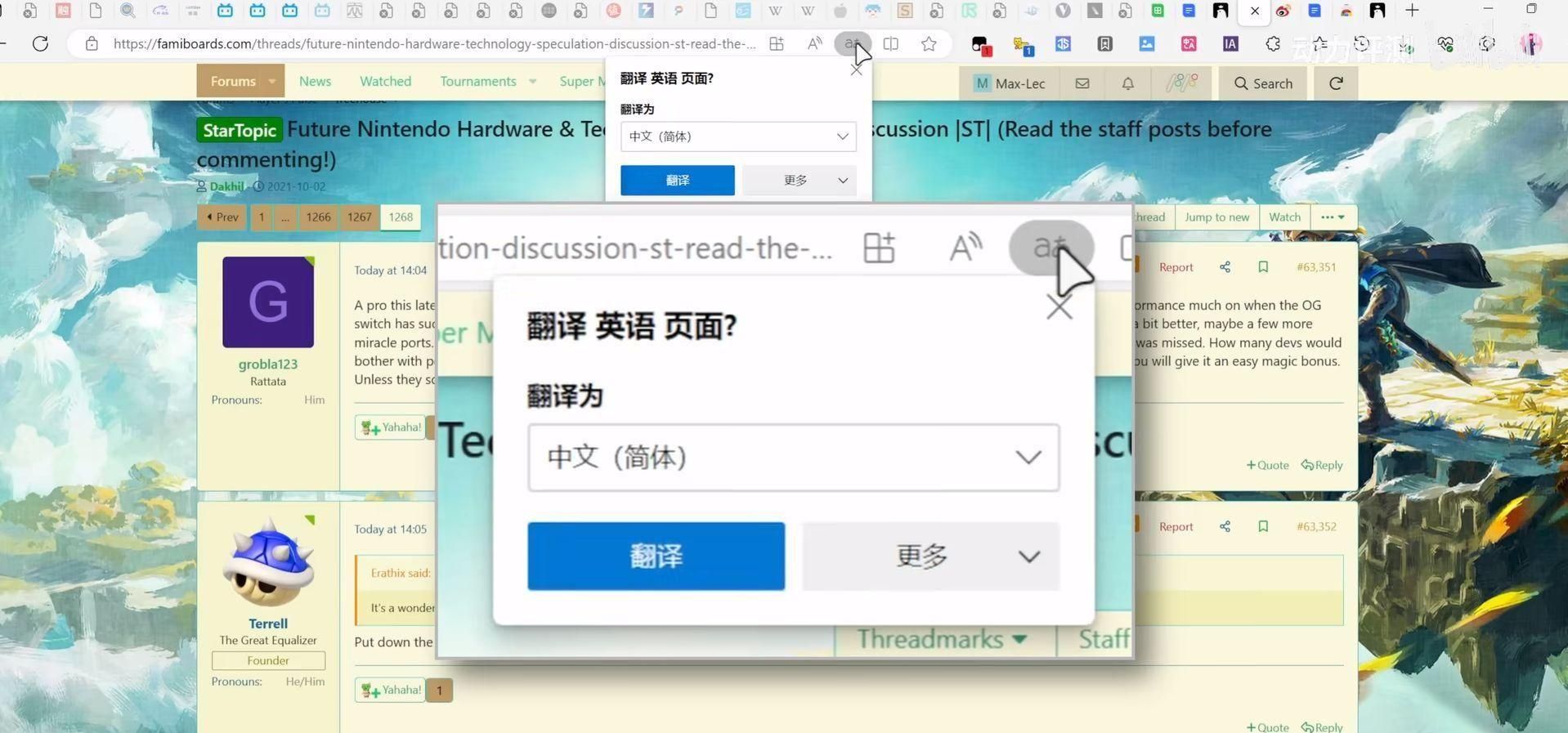Switch to the Weibo browser tab
This screenshot has height=733, width=1568.
[1284, 11]
